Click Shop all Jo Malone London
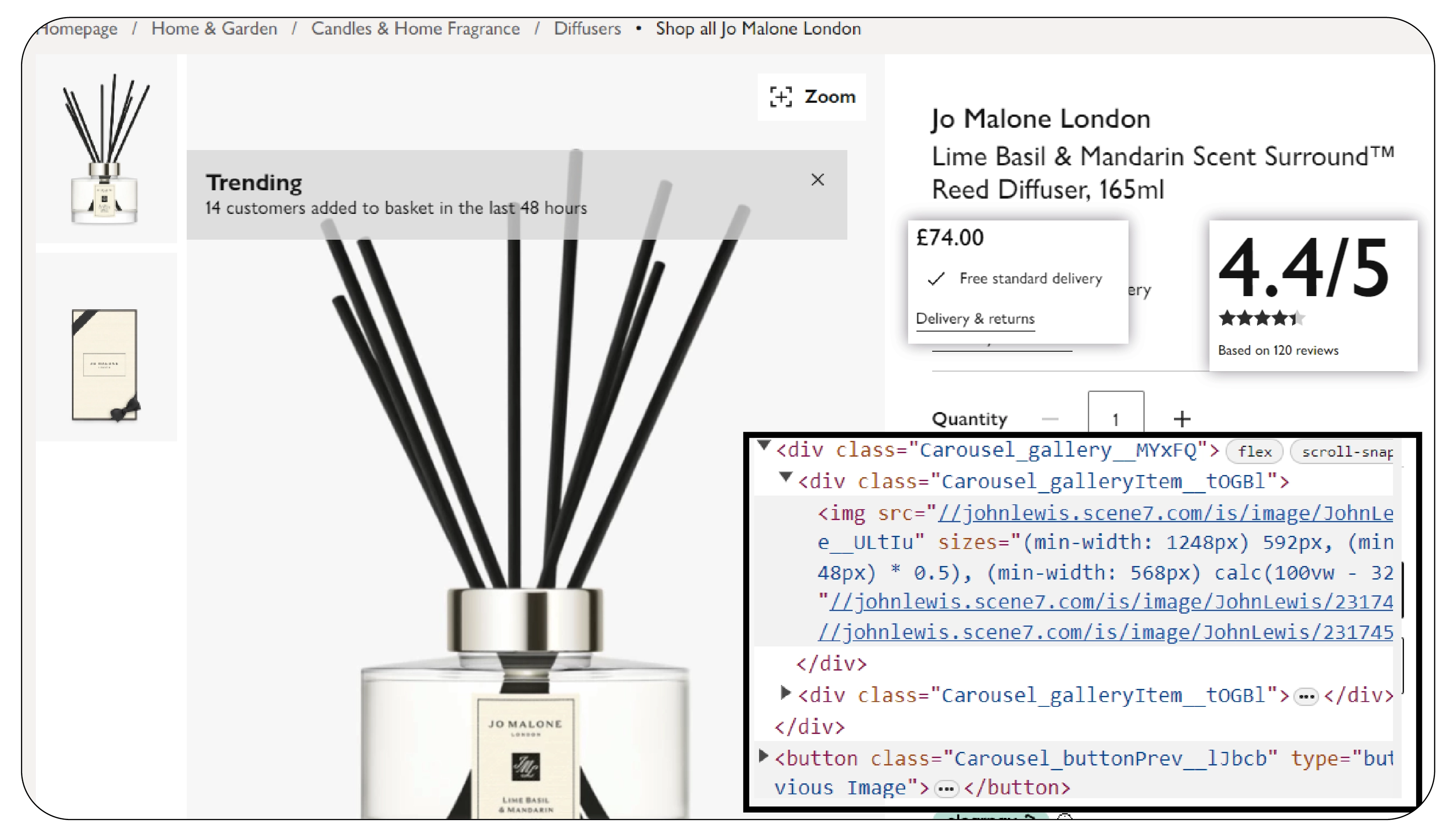 click(758, 29)
